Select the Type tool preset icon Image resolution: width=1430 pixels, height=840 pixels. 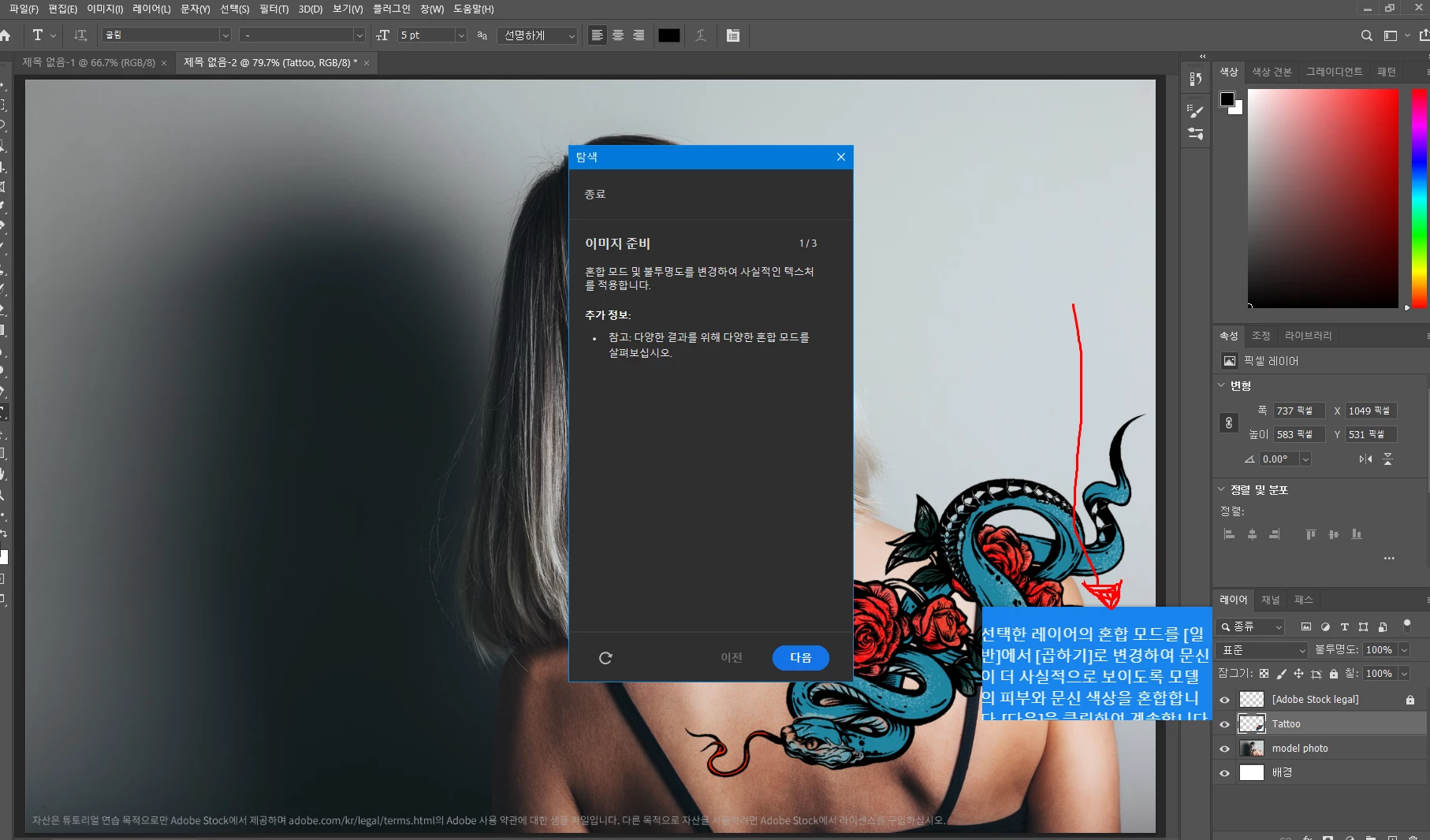pyautogui.click(x=38, y=35)
